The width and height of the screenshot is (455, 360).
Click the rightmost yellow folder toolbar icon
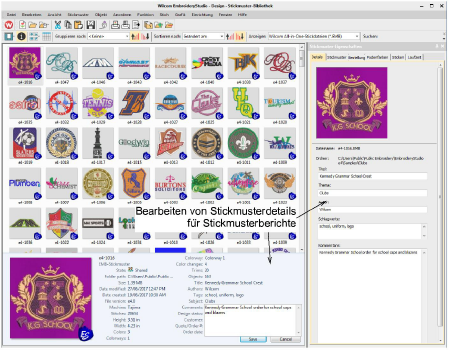pos(169,25)
